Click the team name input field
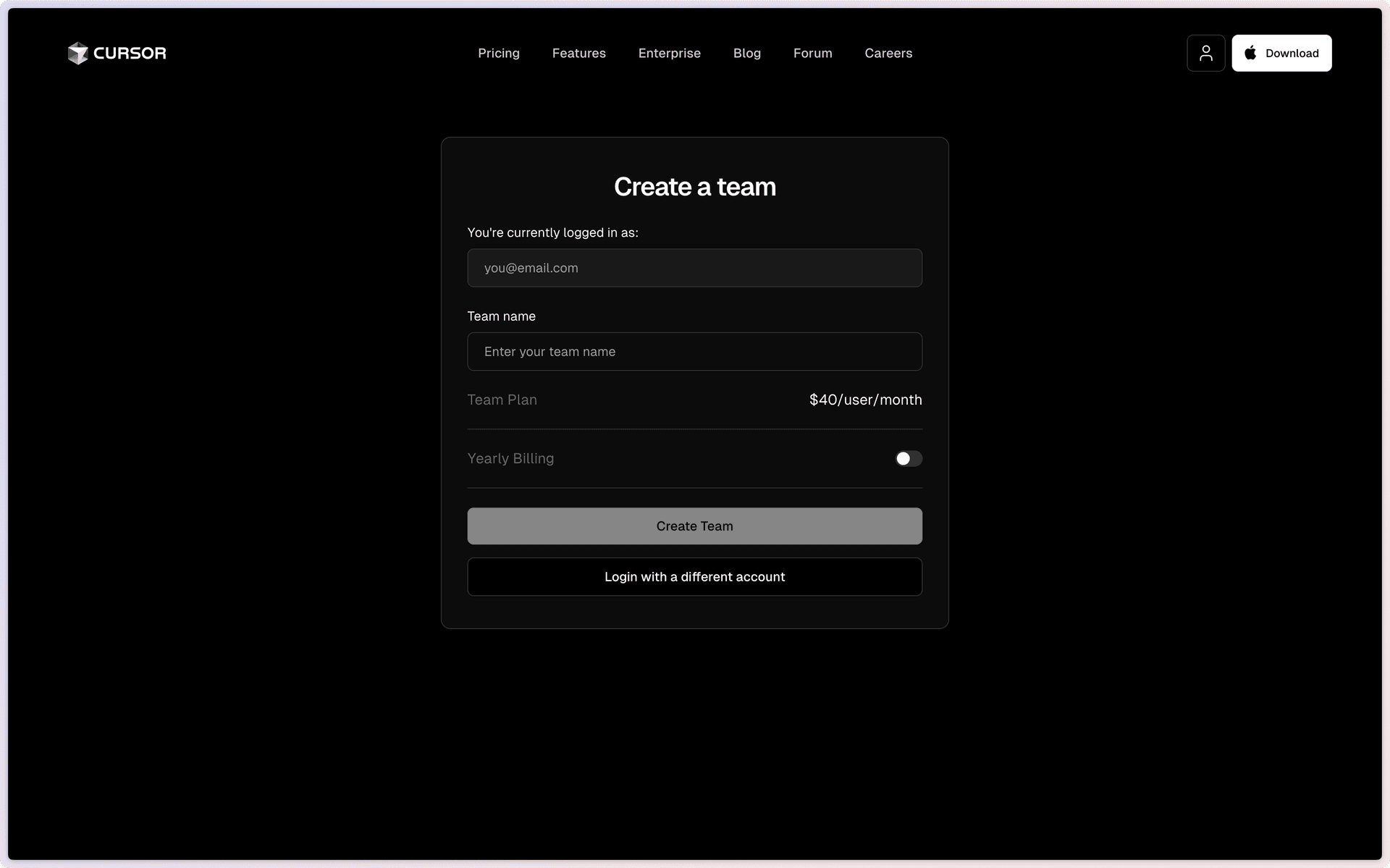The image size is (1390, 868). 694,351
